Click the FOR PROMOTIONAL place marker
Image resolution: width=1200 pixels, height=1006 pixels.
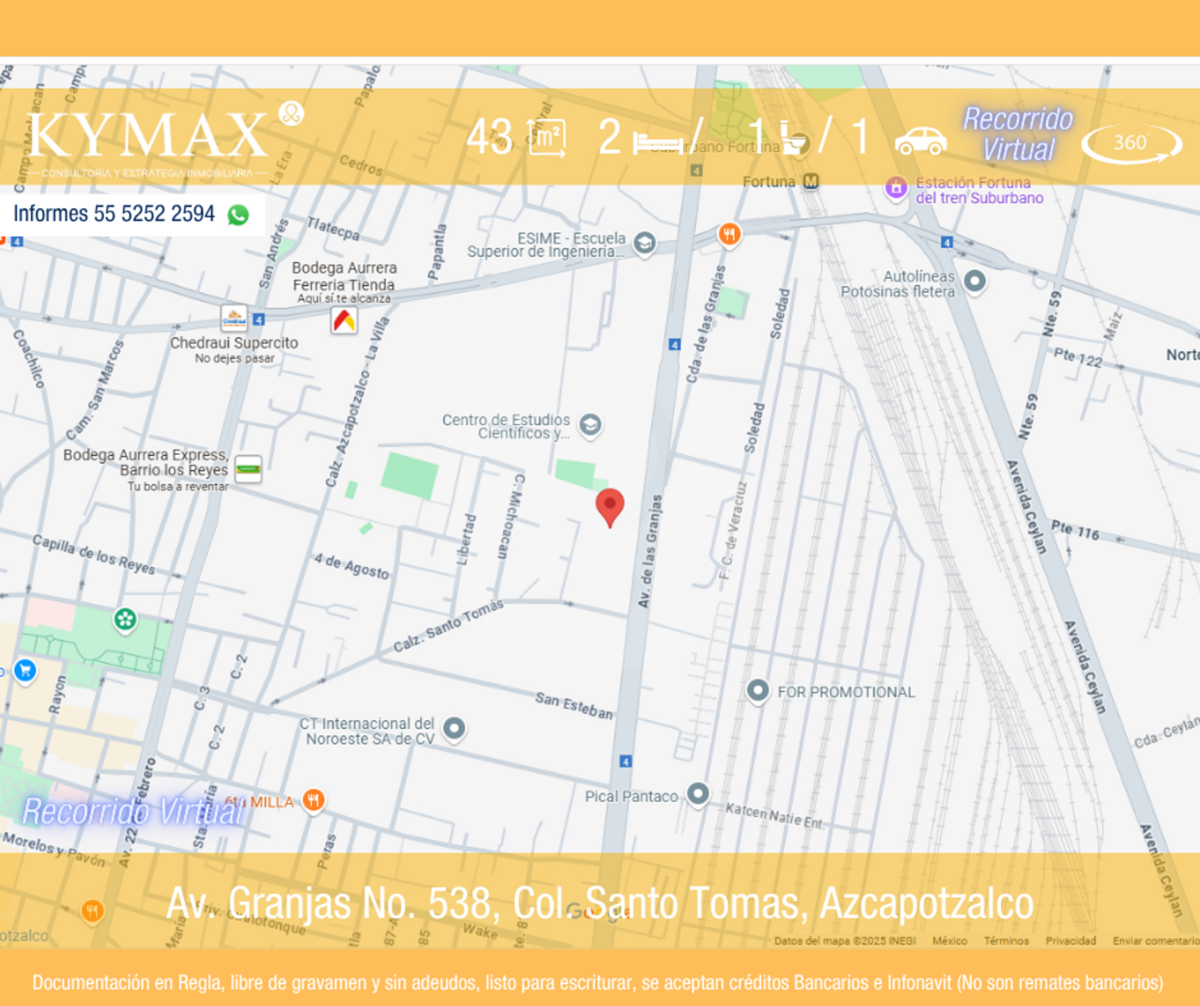[758, 690]
